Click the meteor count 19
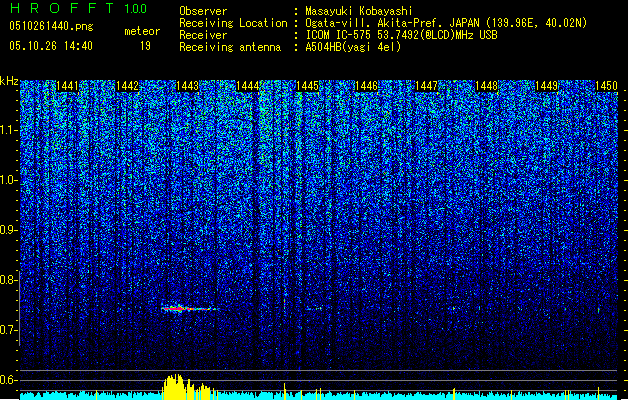The image size is (629, 400). click(x=145, y=46)
